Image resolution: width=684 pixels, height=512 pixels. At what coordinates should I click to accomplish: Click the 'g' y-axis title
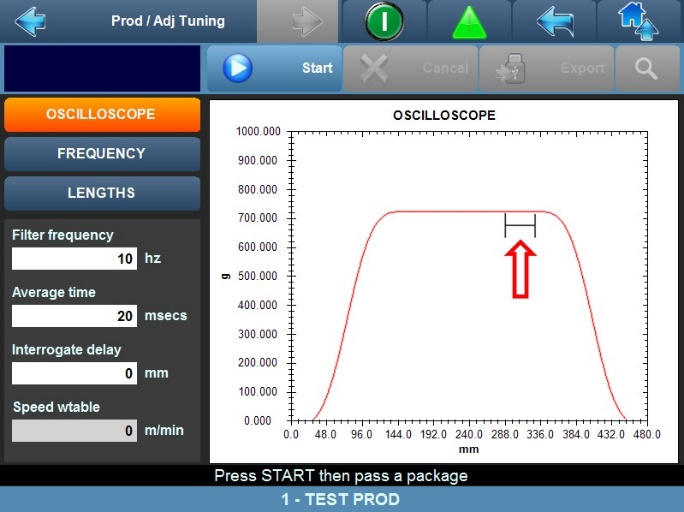pyautogui.click(x=226, y=276)
